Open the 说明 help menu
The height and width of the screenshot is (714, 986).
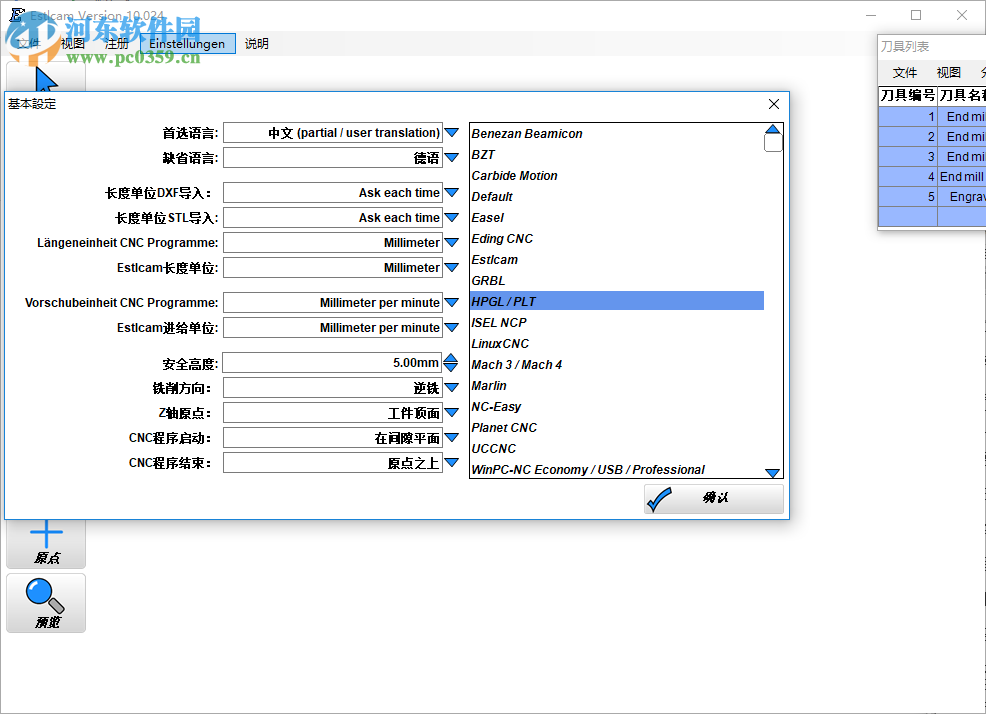coord(257,43)
